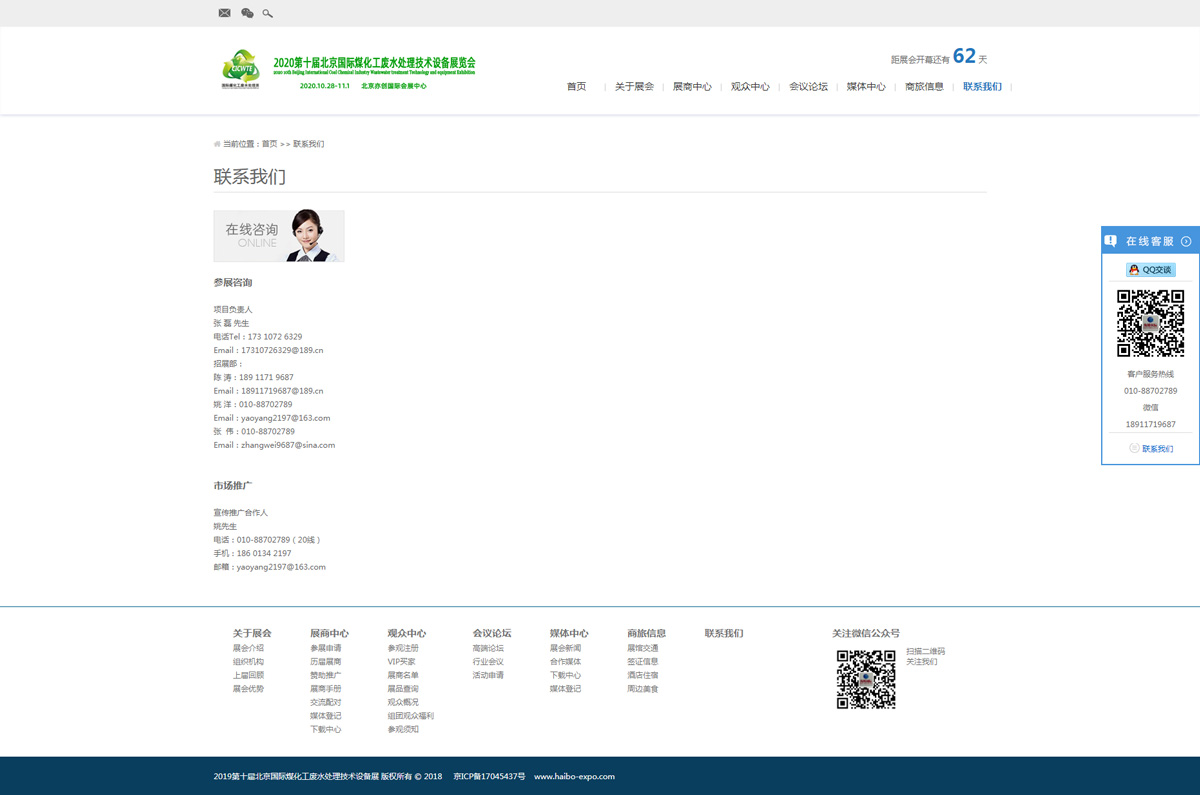
Task: Select 展商中心 in the top navigation
Action: coord(692,87)
